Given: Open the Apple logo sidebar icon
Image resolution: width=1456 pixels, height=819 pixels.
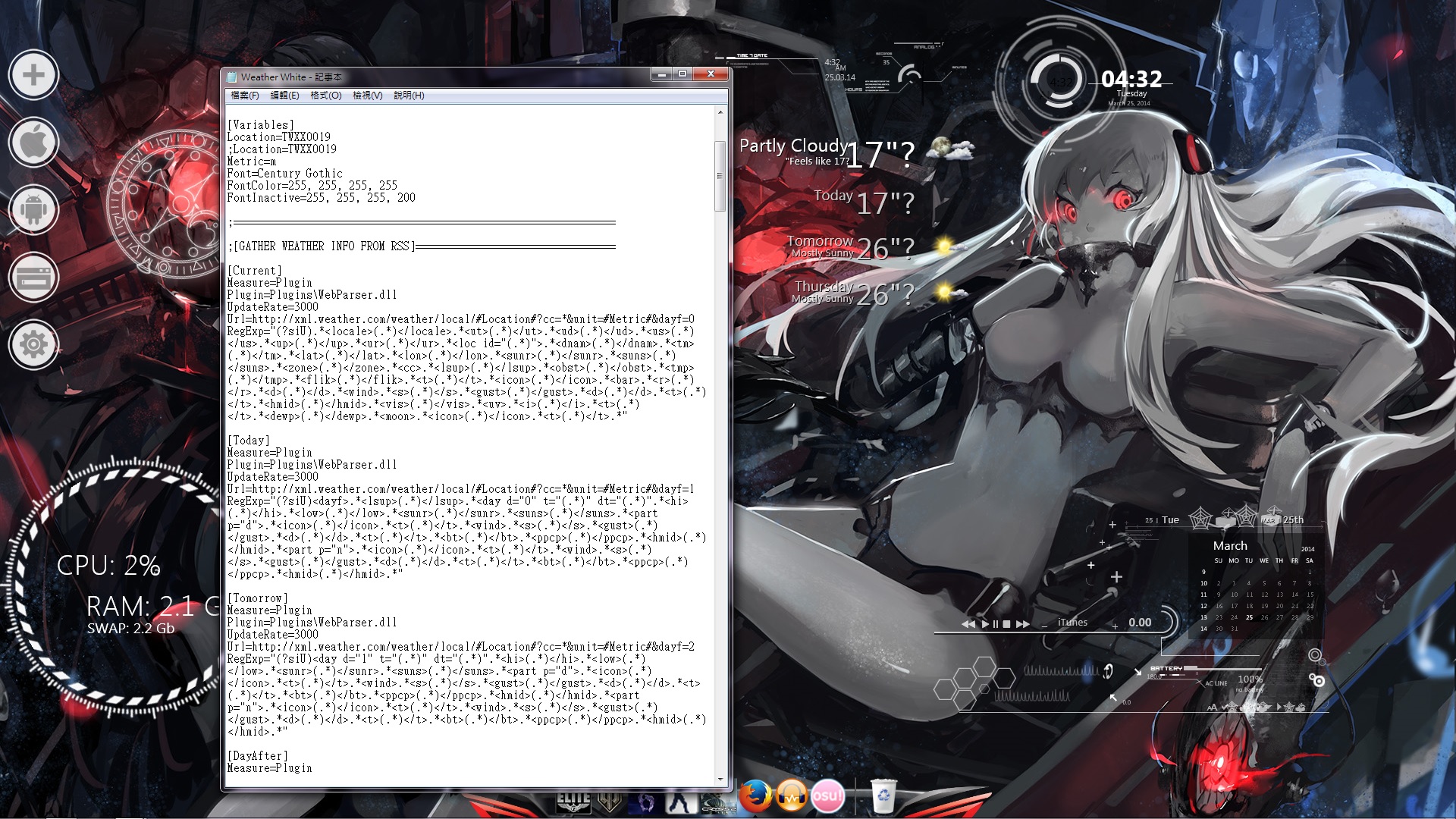Looking at the screenshot, I should pos(33,143).
